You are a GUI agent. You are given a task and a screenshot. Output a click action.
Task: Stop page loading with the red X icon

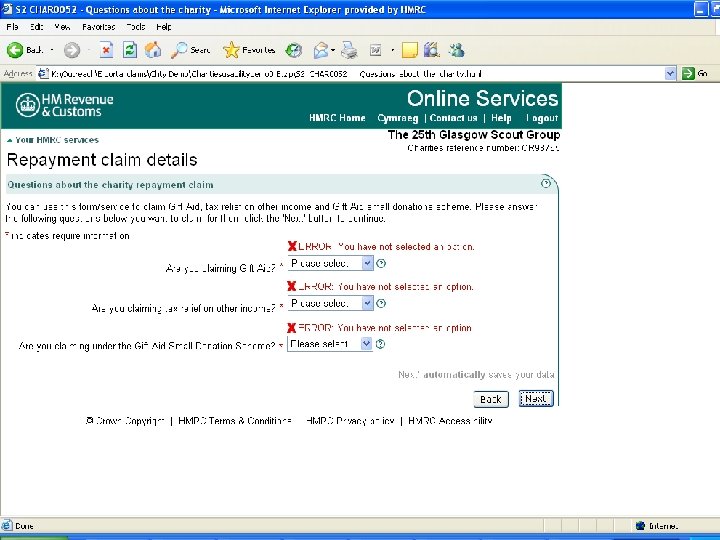point(106,50)
